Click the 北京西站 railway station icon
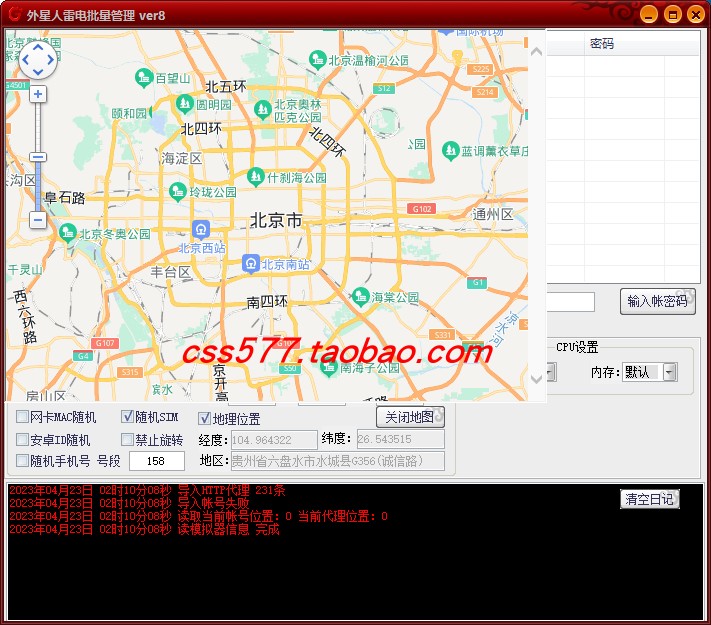Viewport: 711px width, 625px height. point(200,229)
